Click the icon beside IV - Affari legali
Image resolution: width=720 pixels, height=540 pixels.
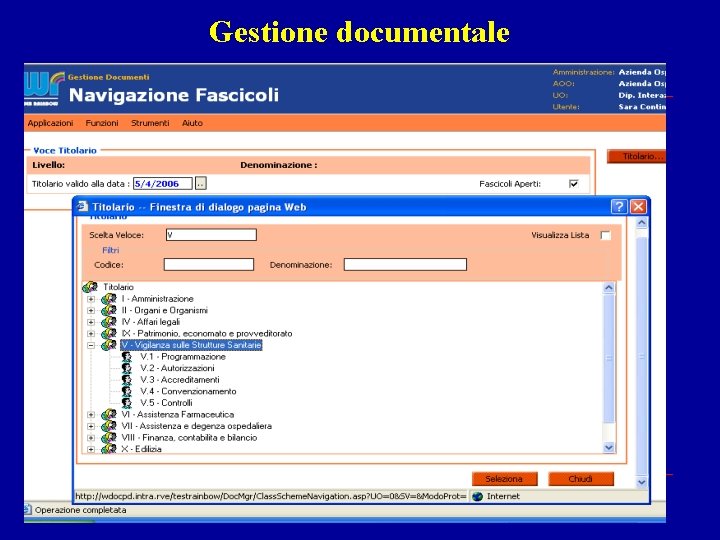pos(109,322)
